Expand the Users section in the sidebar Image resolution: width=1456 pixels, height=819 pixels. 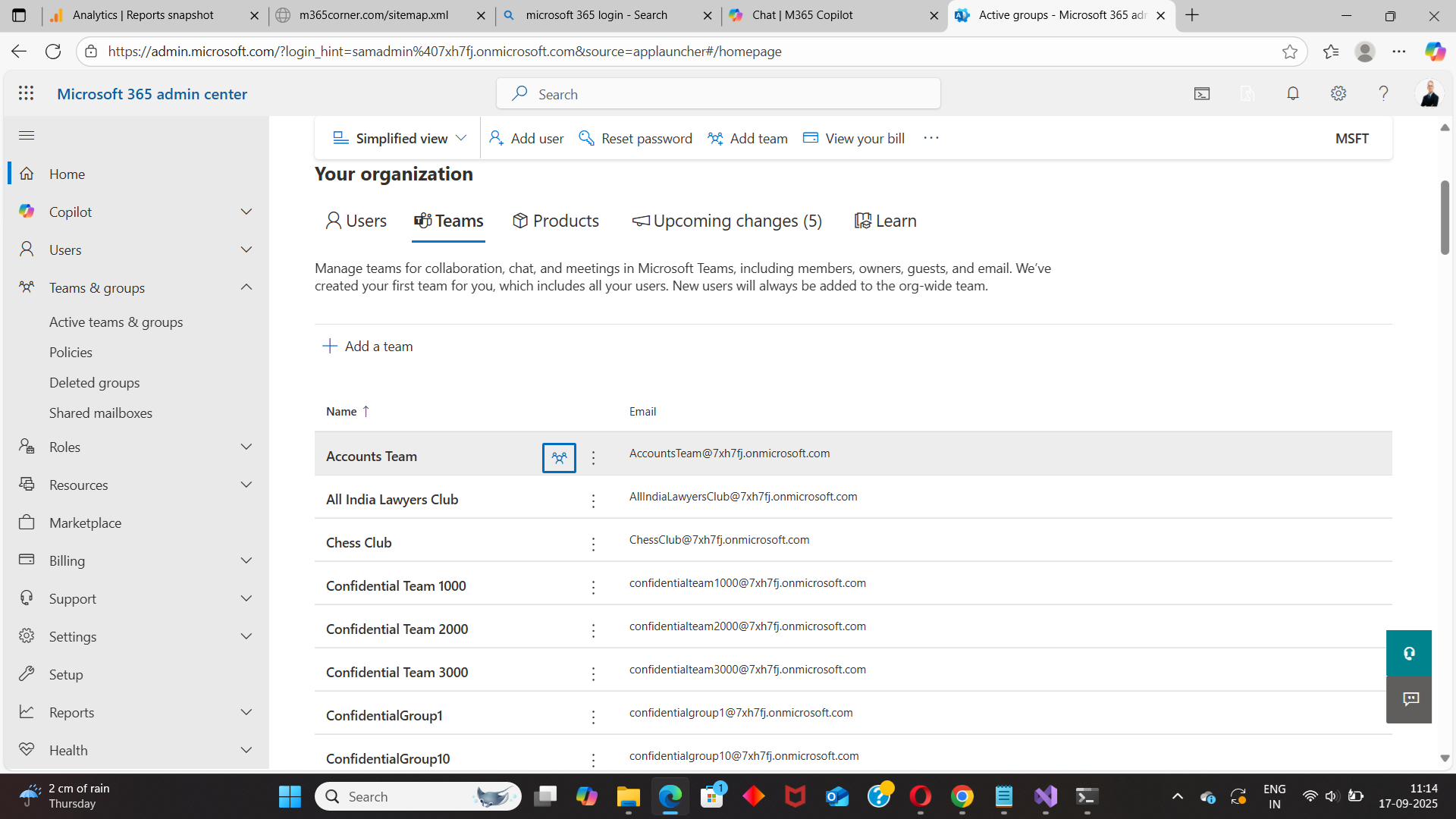[246, 249]
